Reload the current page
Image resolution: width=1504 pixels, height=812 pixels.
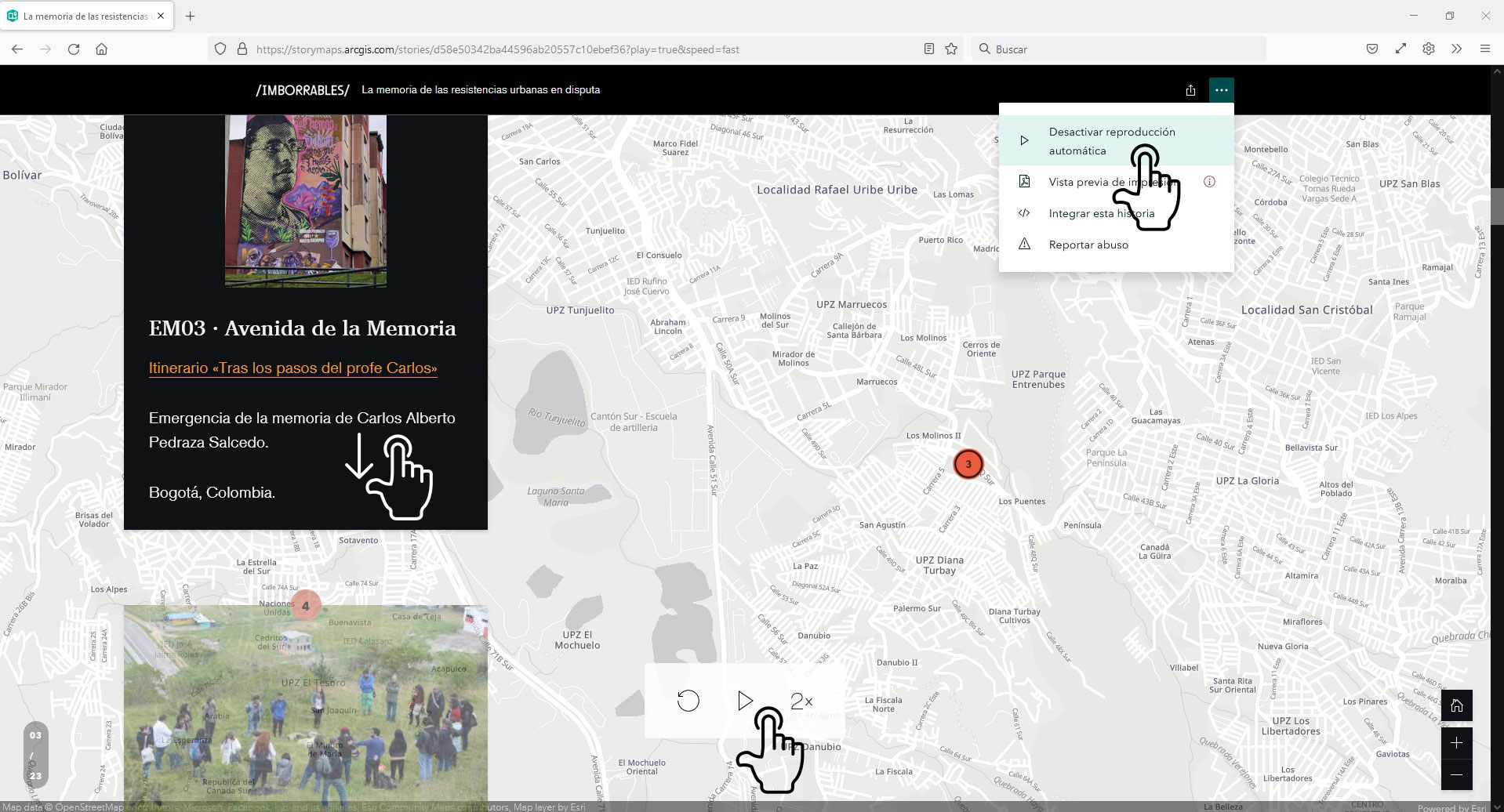(74, 49)
